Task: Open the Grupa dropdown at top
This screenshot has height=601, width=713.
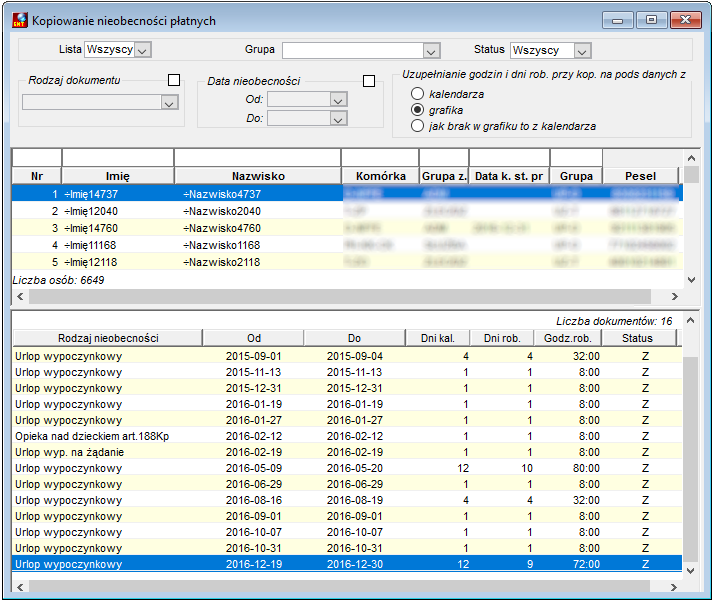Action: [431, 51]
